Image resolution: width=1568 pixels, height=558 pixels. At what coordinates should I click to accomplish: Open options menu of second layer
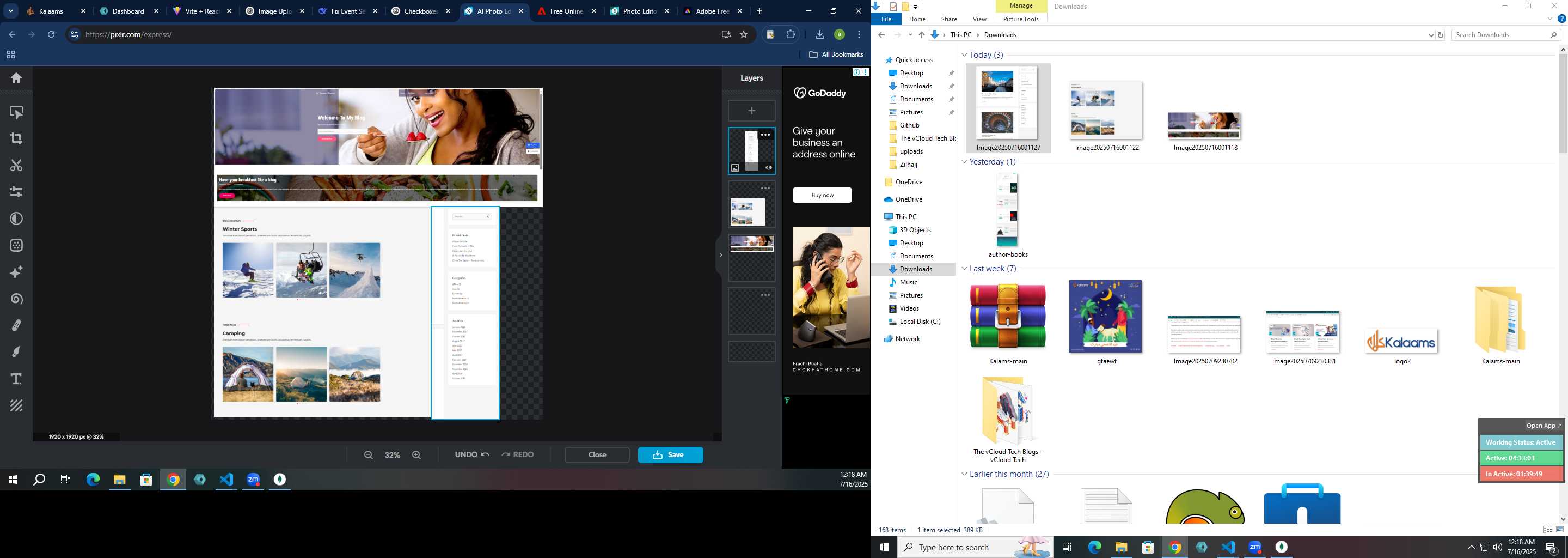765,188
